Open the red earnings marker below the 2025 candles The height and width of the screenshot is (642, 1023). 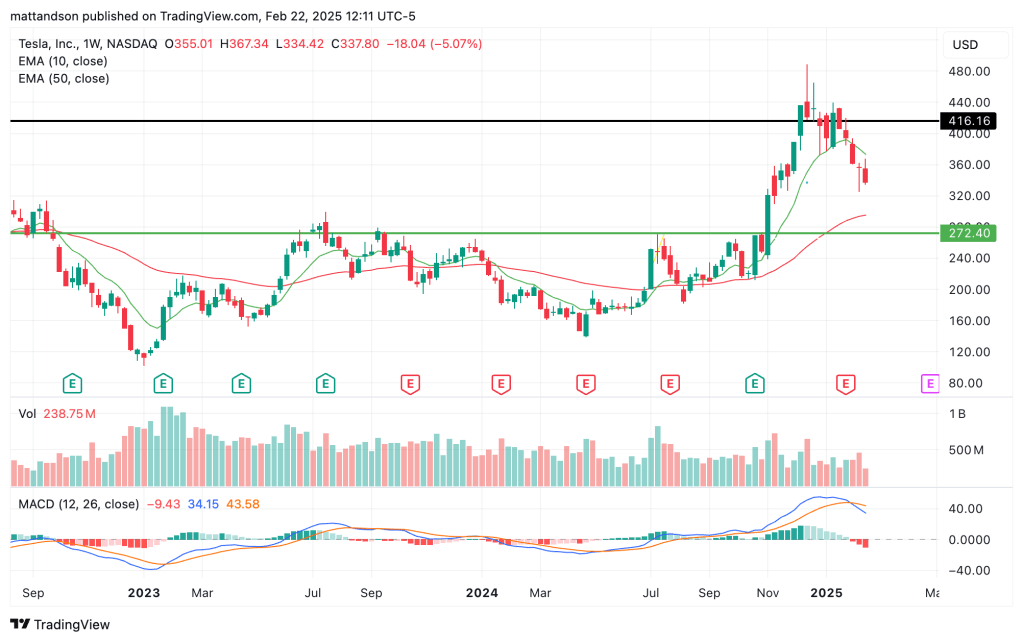point(847,383)
